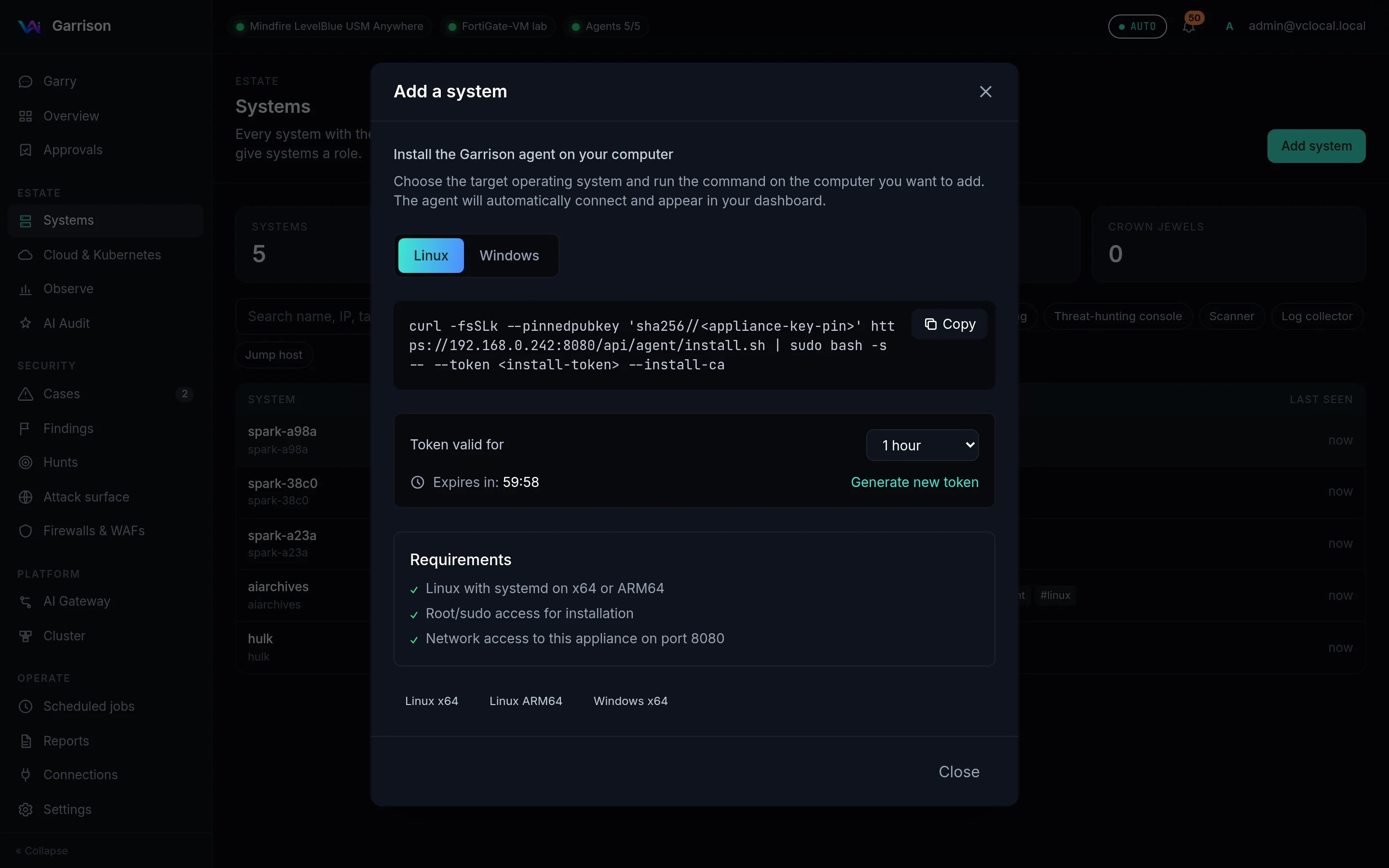Download the Linux x64 agent
This screenshot has height=868, width=1389.
tap(432, 701)
